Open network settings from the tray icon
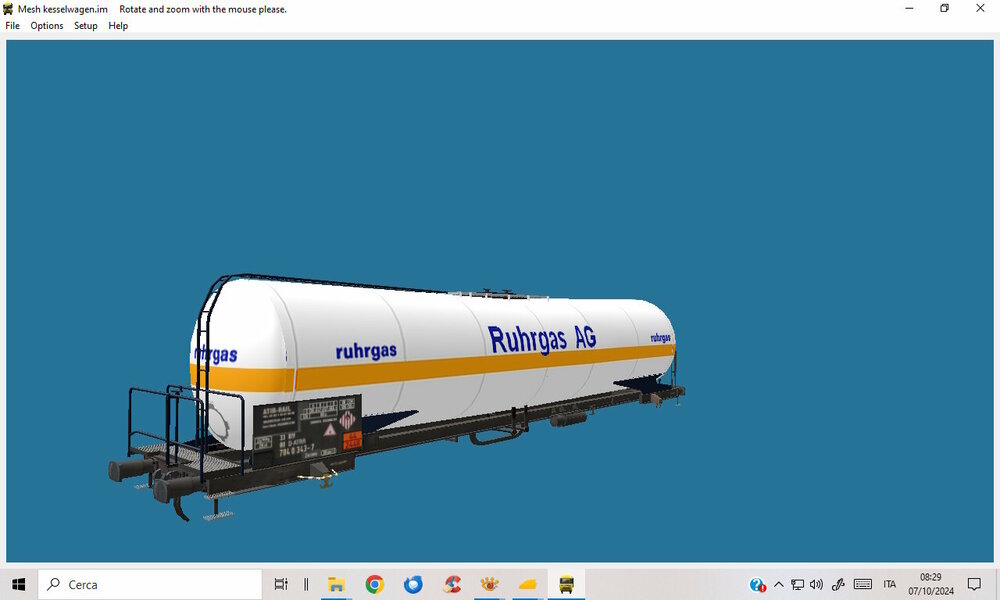 pos(797,584)
